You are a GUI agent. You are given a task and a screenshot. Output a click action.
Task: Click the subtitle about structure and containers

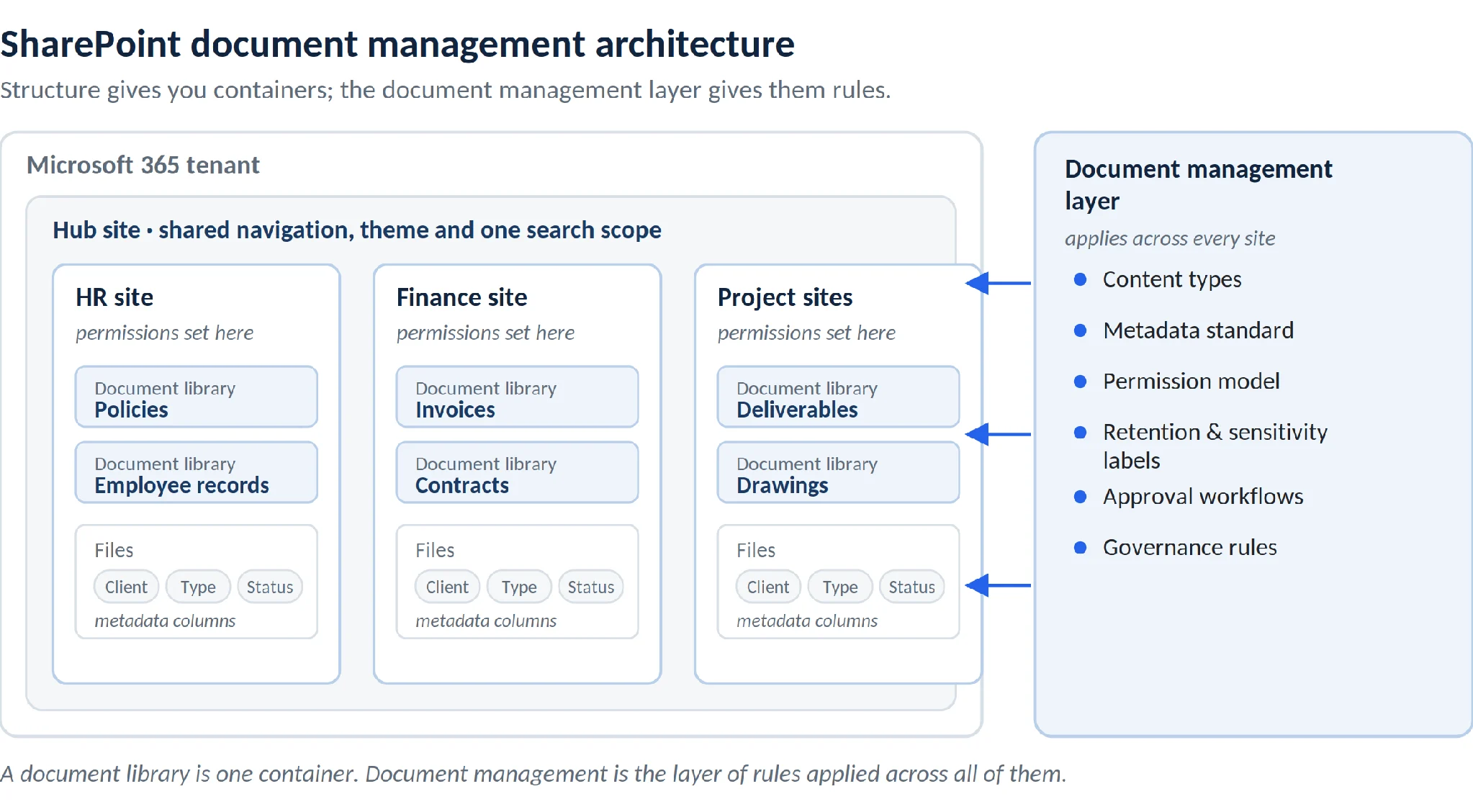click(446, 90)
